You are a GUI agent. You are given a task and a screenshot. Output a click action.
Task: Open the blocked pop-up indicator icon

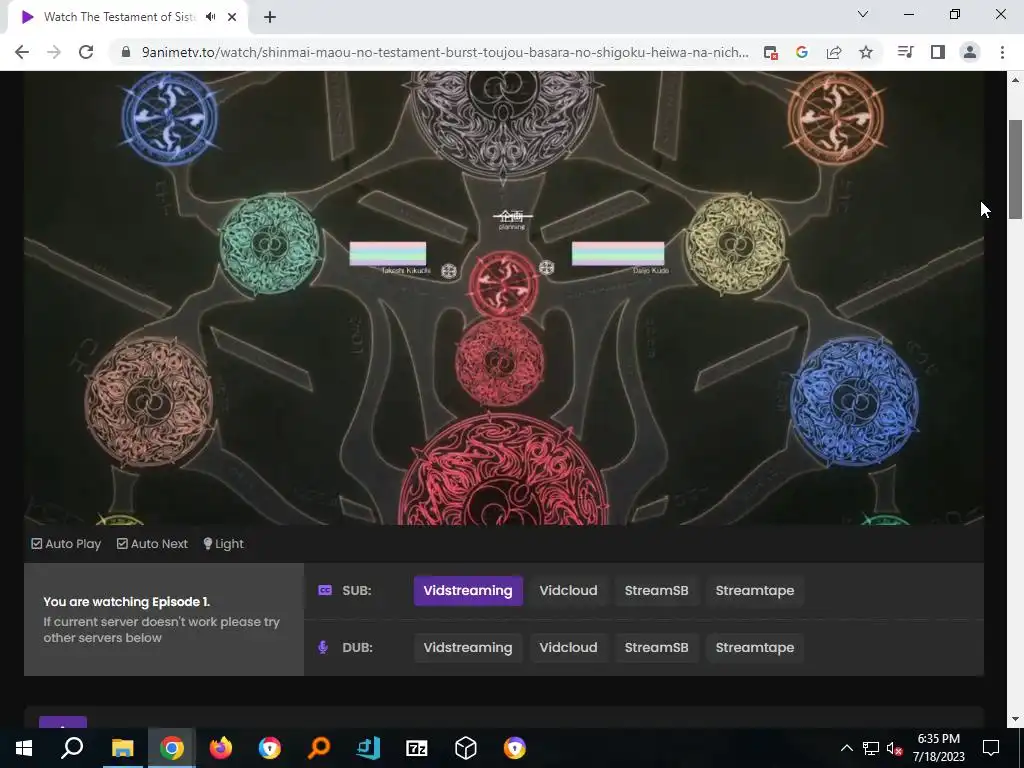(x=771, y=52)
